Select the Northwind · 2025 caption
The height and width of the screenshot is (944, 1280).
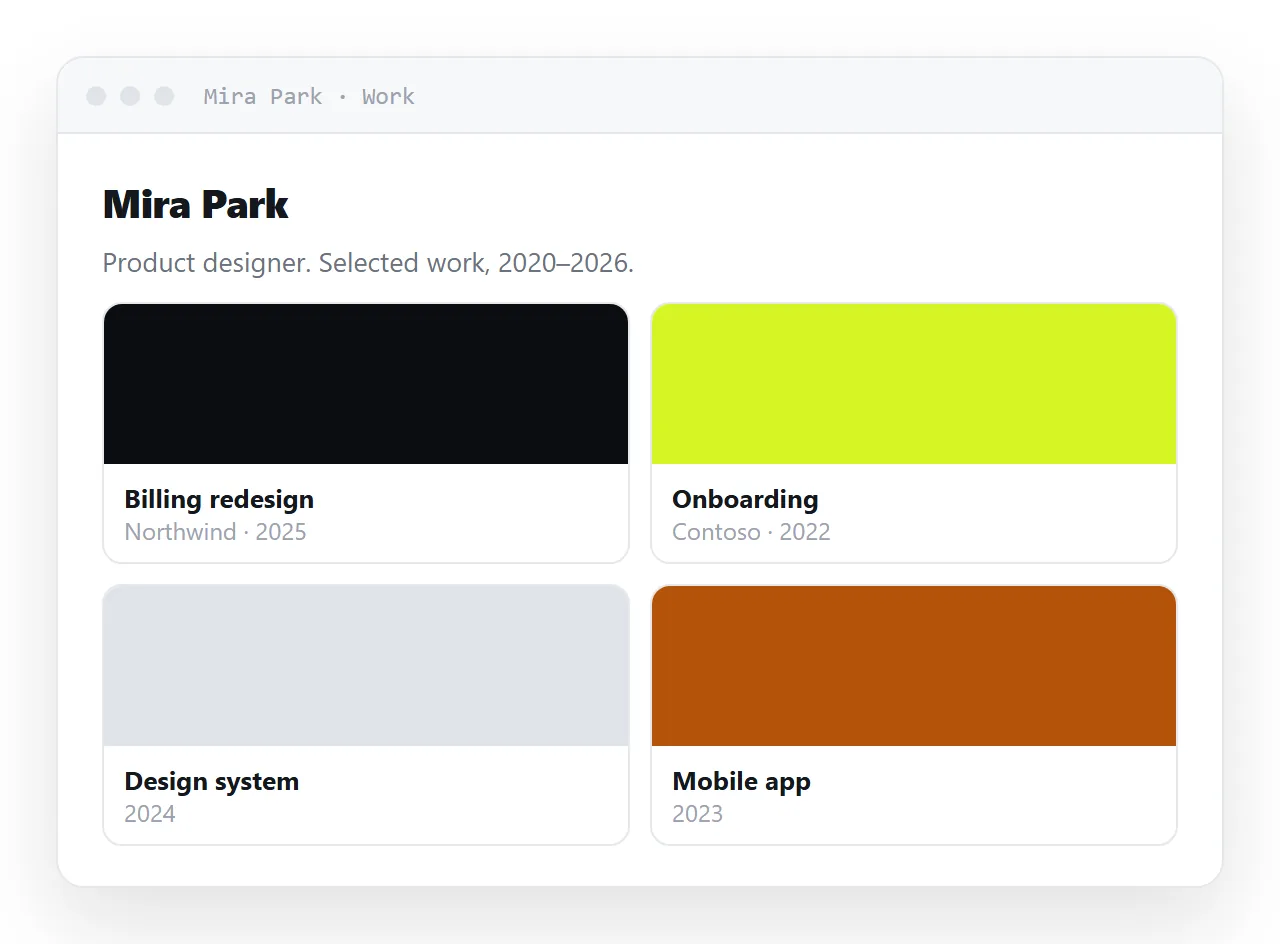pos(215,532)
